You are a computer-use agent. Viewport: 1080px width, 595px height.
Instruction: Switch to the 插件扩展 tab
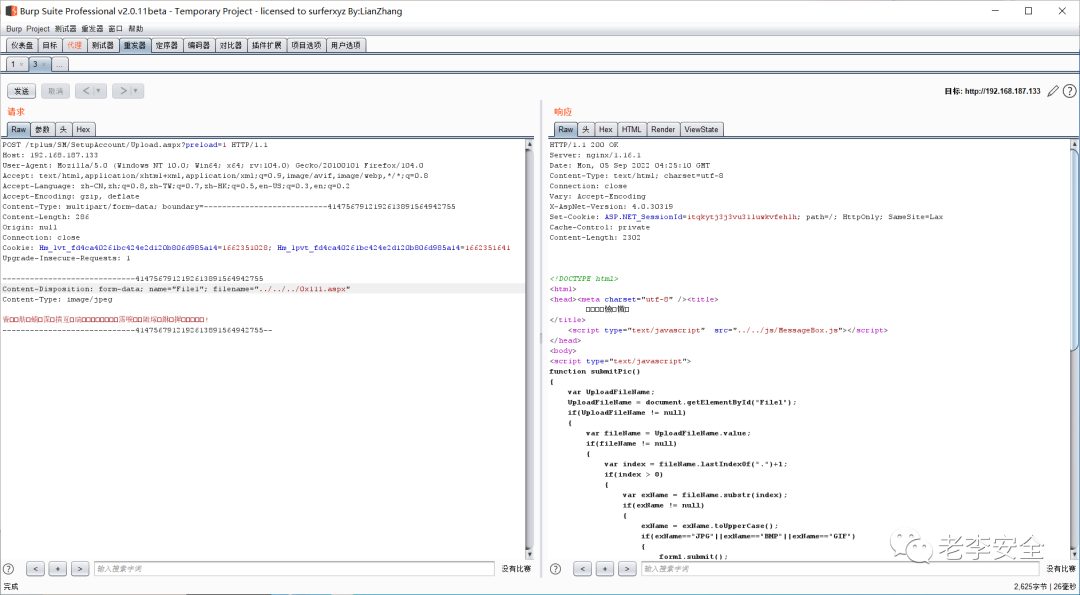pos(267,45)
